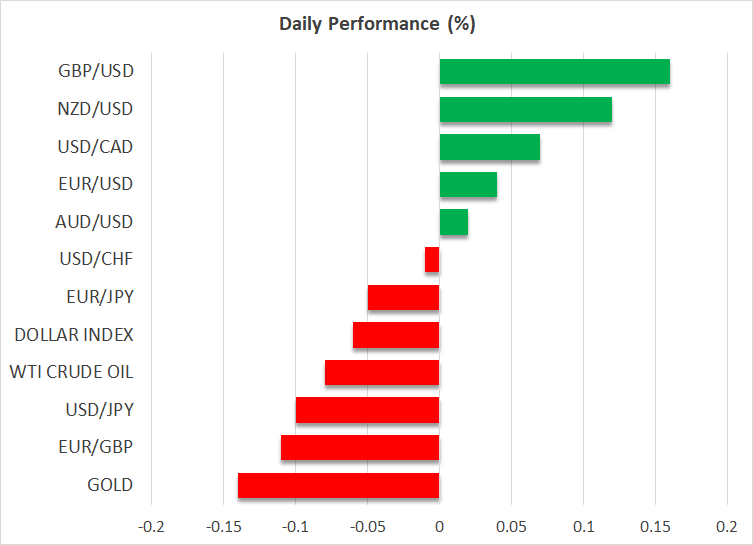Select the 0.15 axis tick label

click(655, 527)
